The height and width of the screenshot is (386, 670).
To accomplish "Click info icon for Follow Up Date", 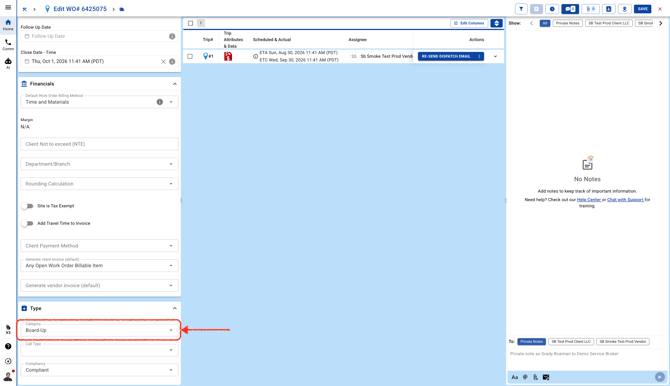I will (x=172, y=36).
